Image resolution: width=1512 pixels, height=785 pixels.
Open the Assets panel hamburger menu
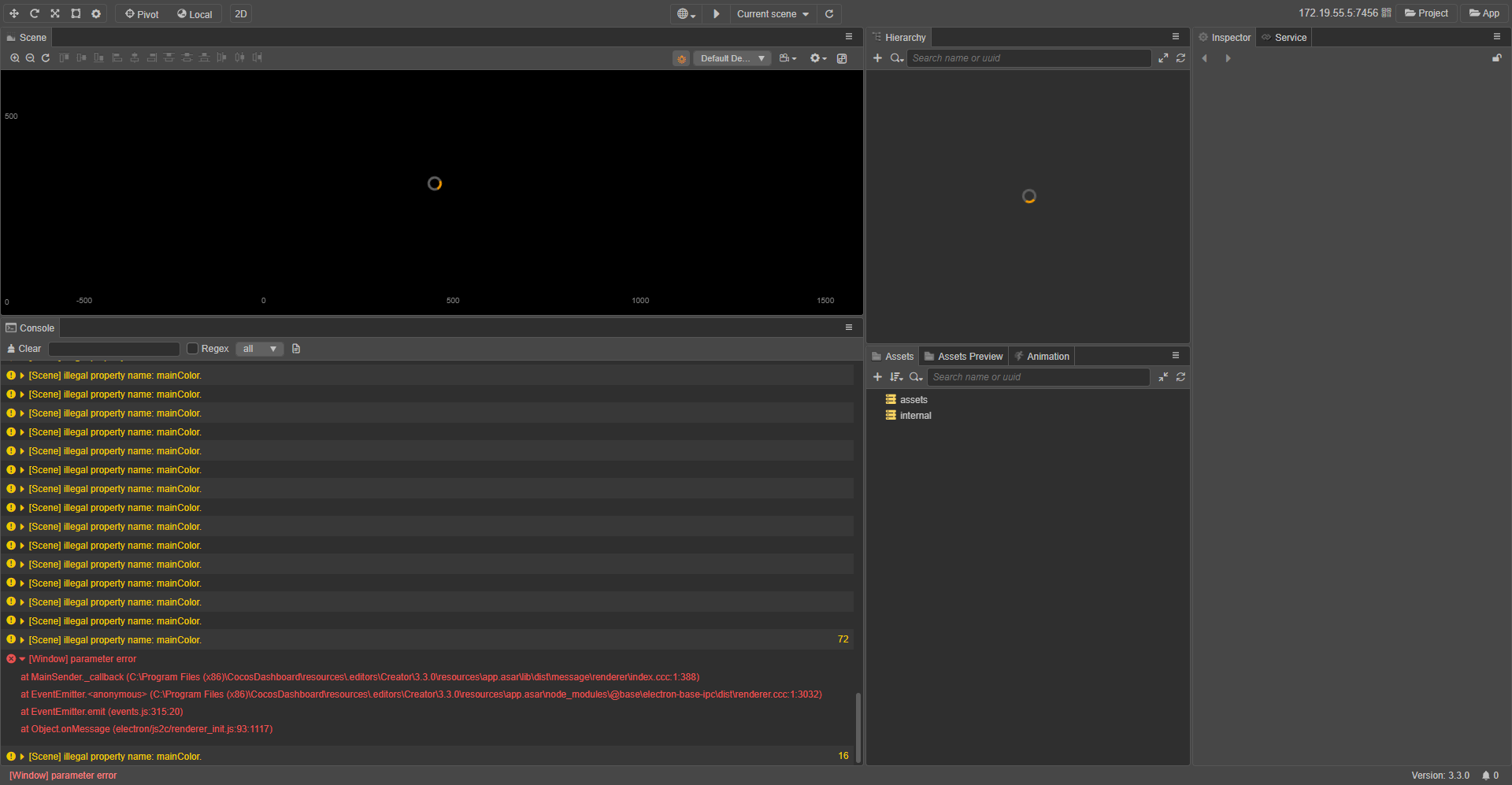coord(1176,355)
